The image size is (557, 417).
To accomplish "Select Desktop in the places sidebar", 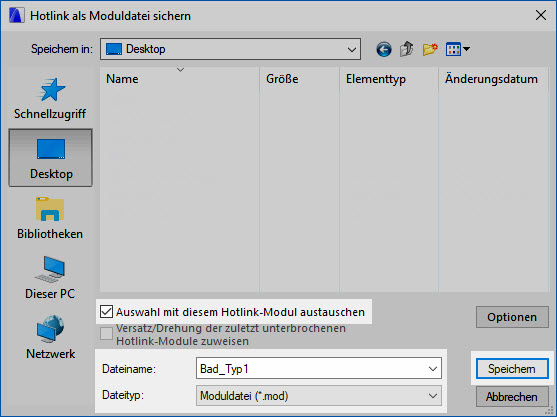I will coord(50,158).
